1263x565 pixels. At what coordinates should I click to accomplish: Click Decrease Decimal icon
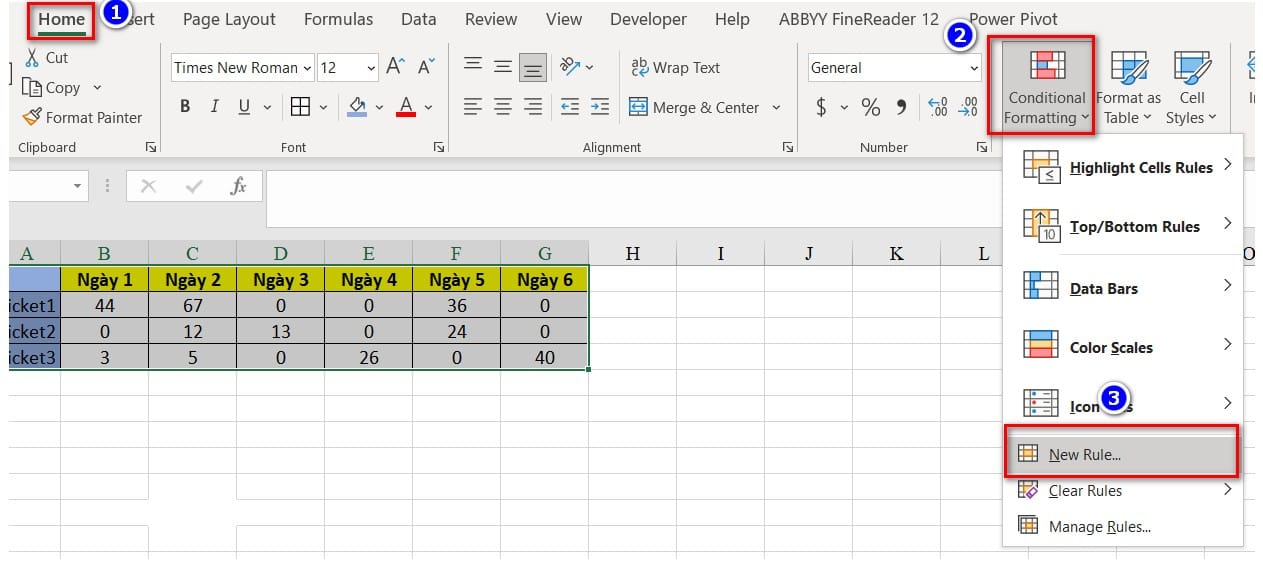tap(968, 107)
